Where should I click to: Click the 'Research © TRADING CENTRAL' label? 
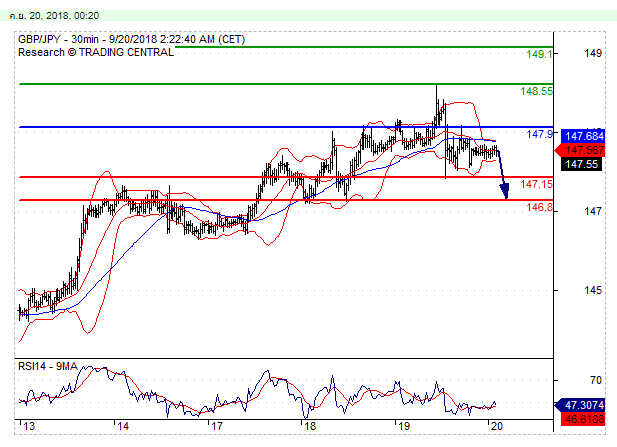(x=96, y=52)
